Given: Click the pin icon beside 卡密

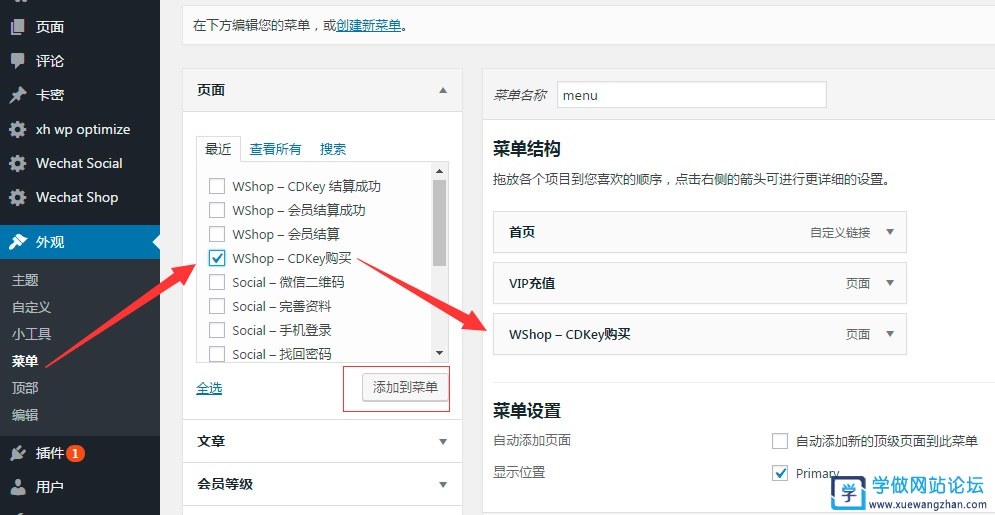Looking at the screenshot, I should 18,95.
